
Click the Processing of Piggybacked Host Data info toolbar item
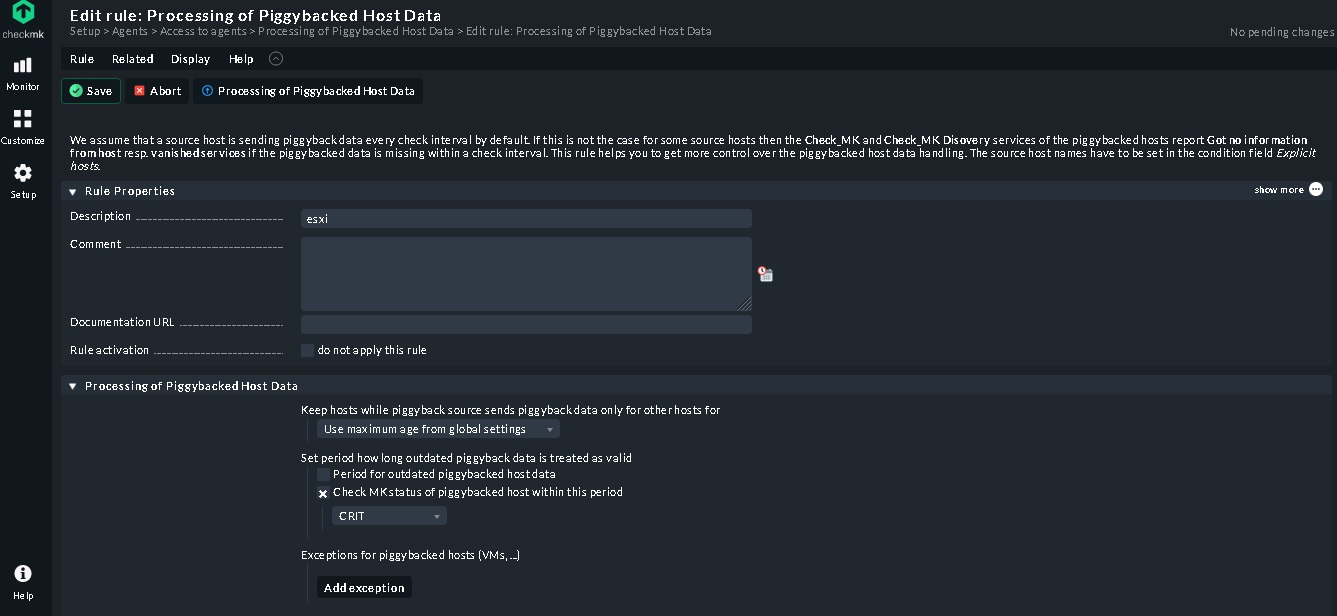[x=308, y=90]
